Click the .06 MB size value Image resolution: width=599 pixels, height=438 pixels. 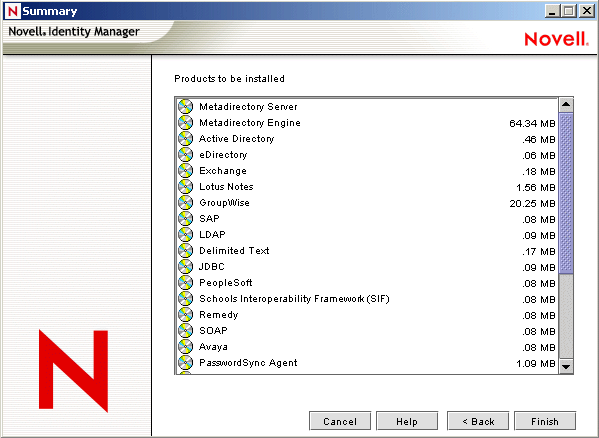tap(539, 155)
